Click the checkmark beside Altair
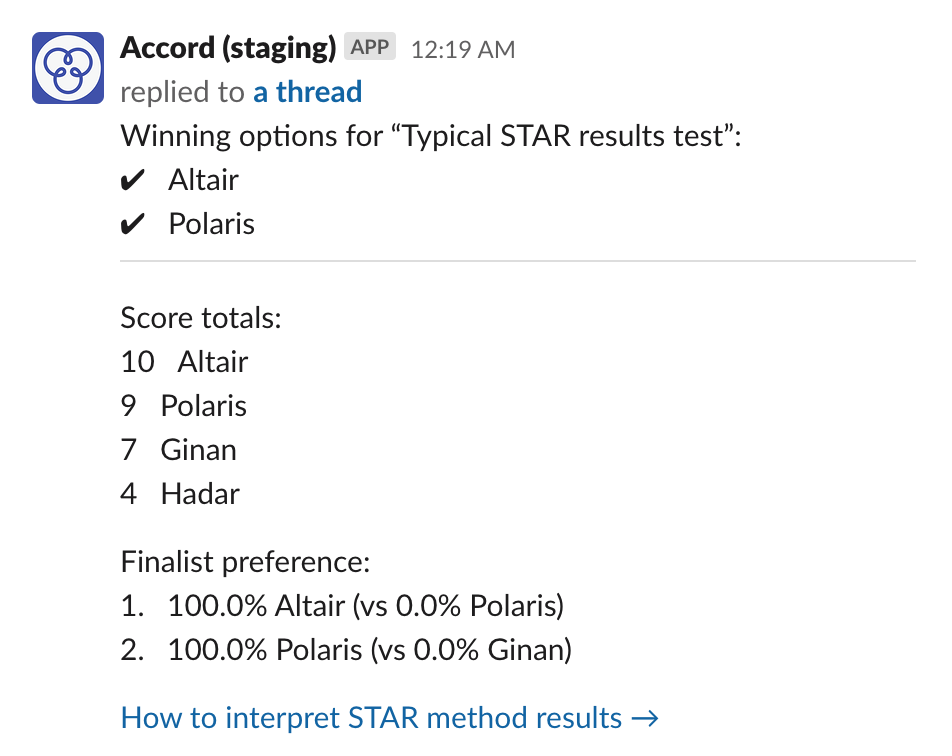The height and width of the screenshot is (756, 952). [x=133, y=179]
